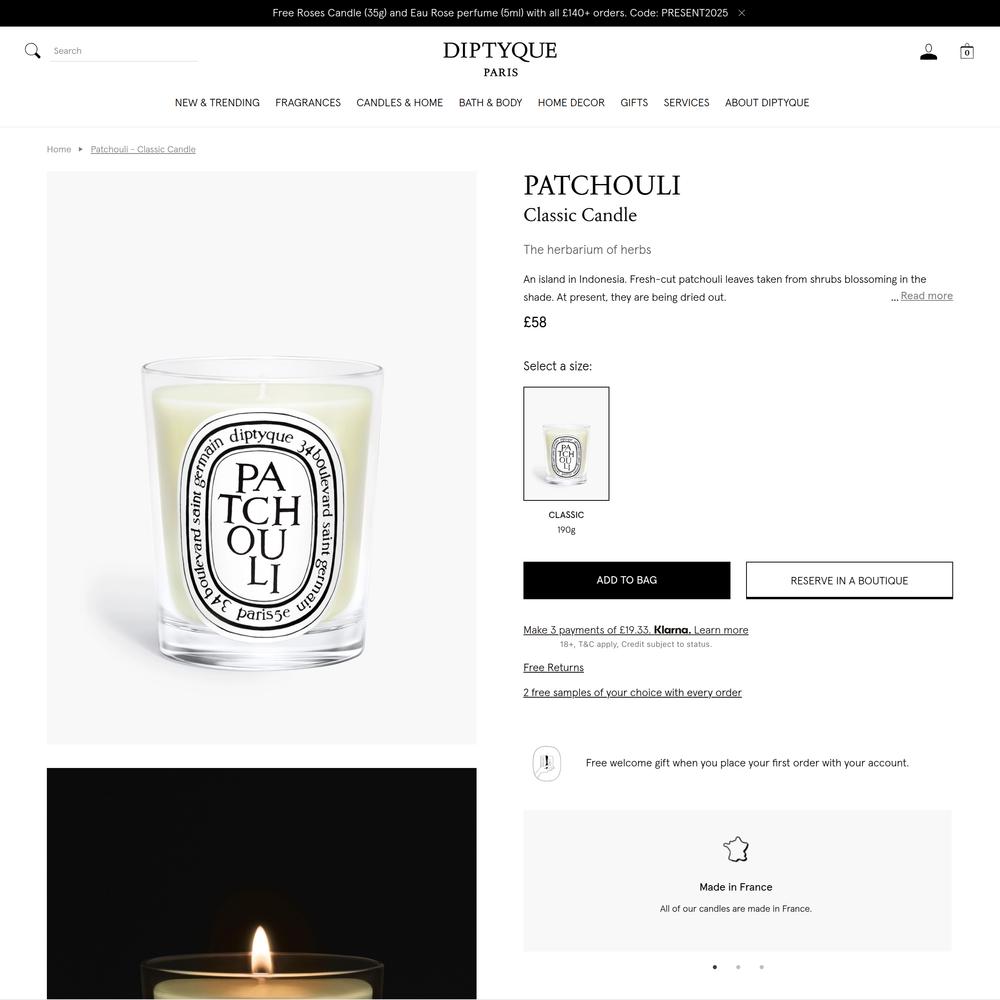
Task: Select the Classic 190g size thumbnail
Action: [566, 444]
